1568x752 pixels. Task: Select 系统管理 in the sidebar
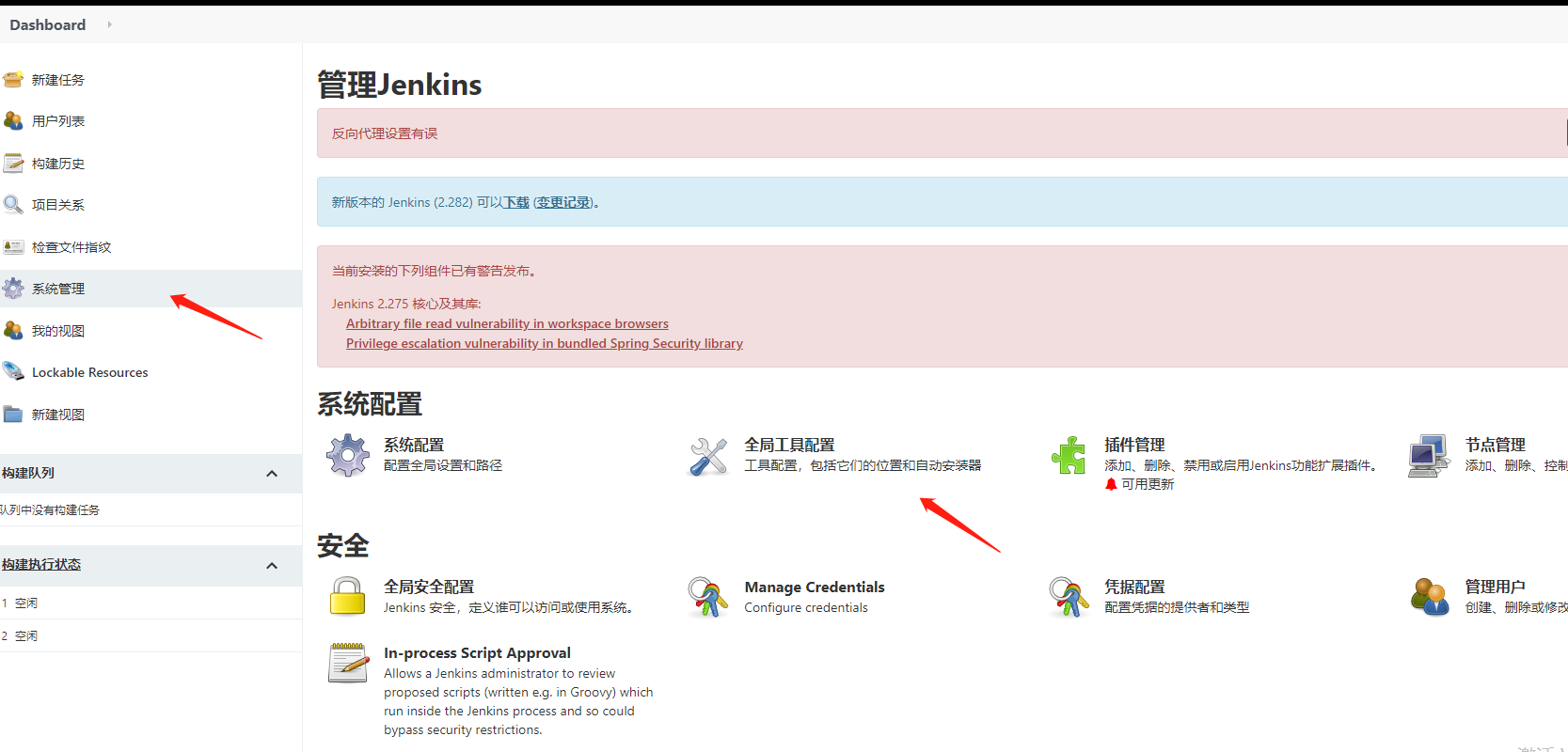tap(58, 289)
